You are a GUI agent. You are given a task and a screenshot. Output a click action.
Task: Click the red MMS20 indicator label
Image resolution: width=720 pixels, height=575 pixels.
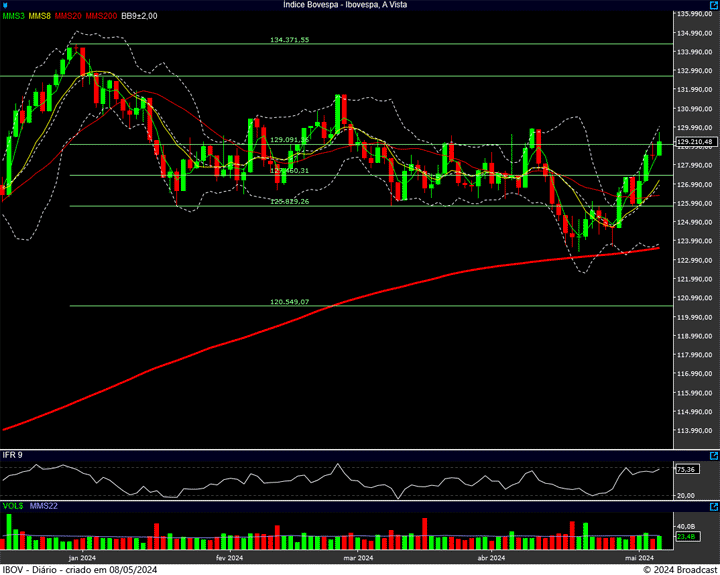pyautogui.click(x=68, y=16)
